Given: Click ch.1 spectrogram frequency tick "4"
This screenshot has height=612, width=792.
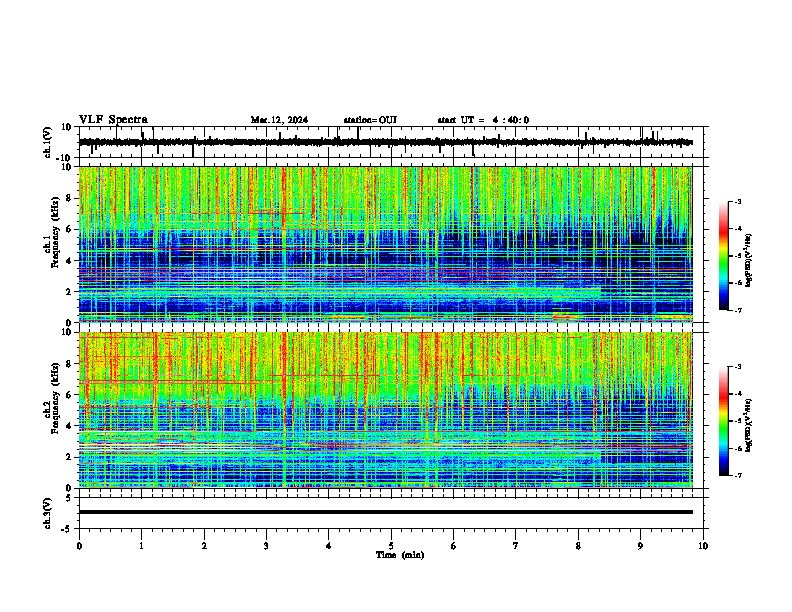Looking at the screenshot, I should coord(70,261).
